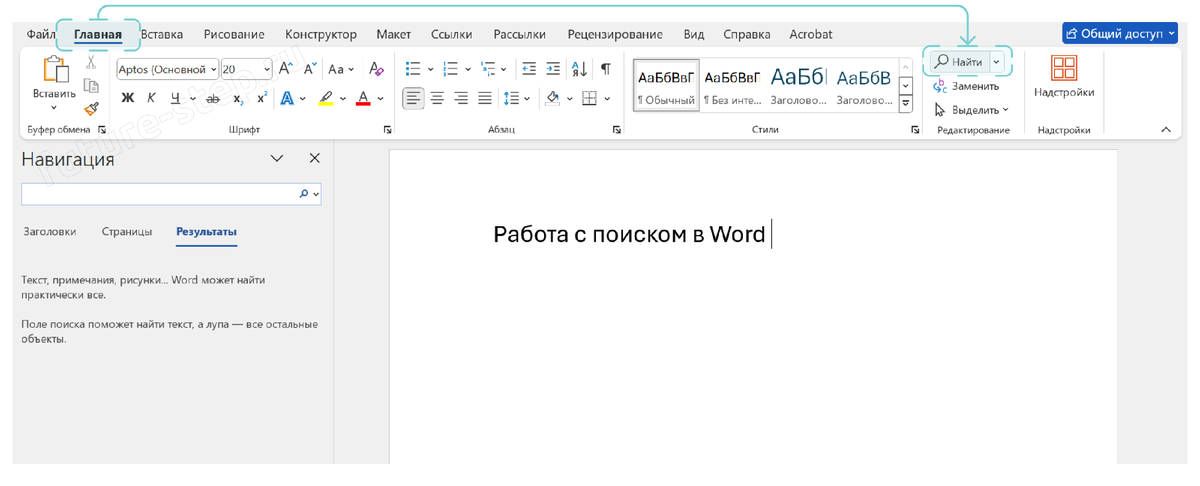Click the Найти search button
This screenshot has width=1200, height=486.
tap(959, 62)
